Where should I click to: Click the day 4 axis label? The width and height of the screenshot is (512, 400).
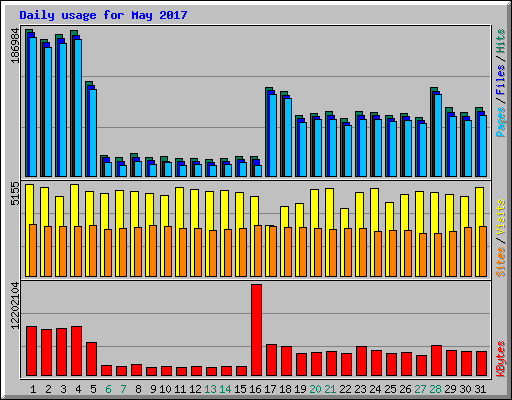point(78,389)
